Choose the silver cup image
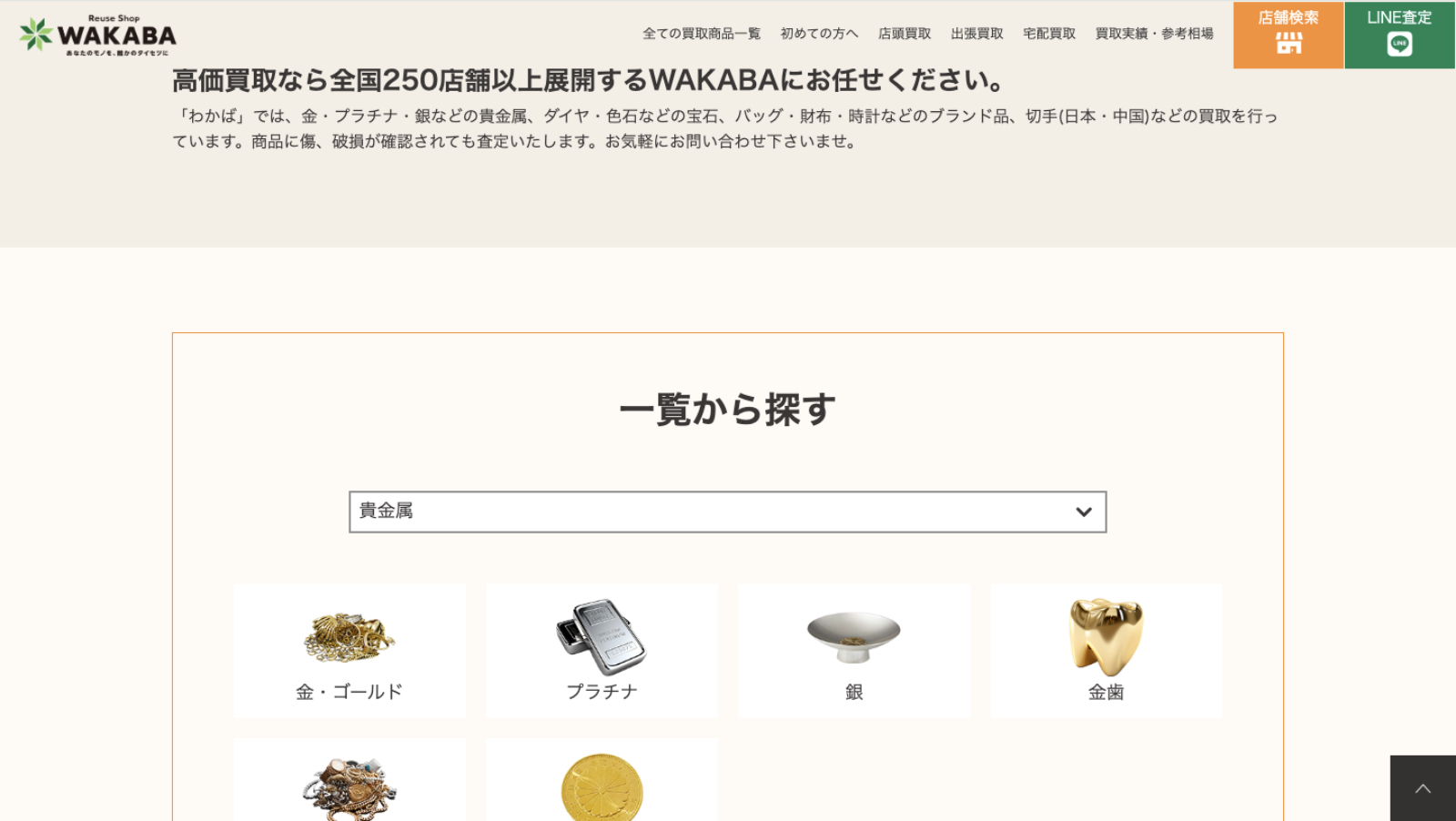This screenshot has width=1456, height=821. 854,635
